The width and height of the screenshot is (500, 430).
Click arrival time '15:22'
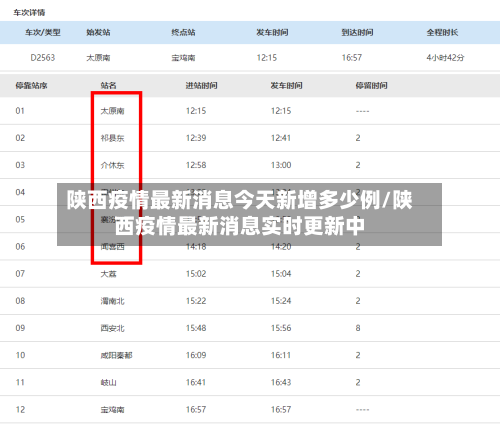pyautogui.click(x=196, y=301)
